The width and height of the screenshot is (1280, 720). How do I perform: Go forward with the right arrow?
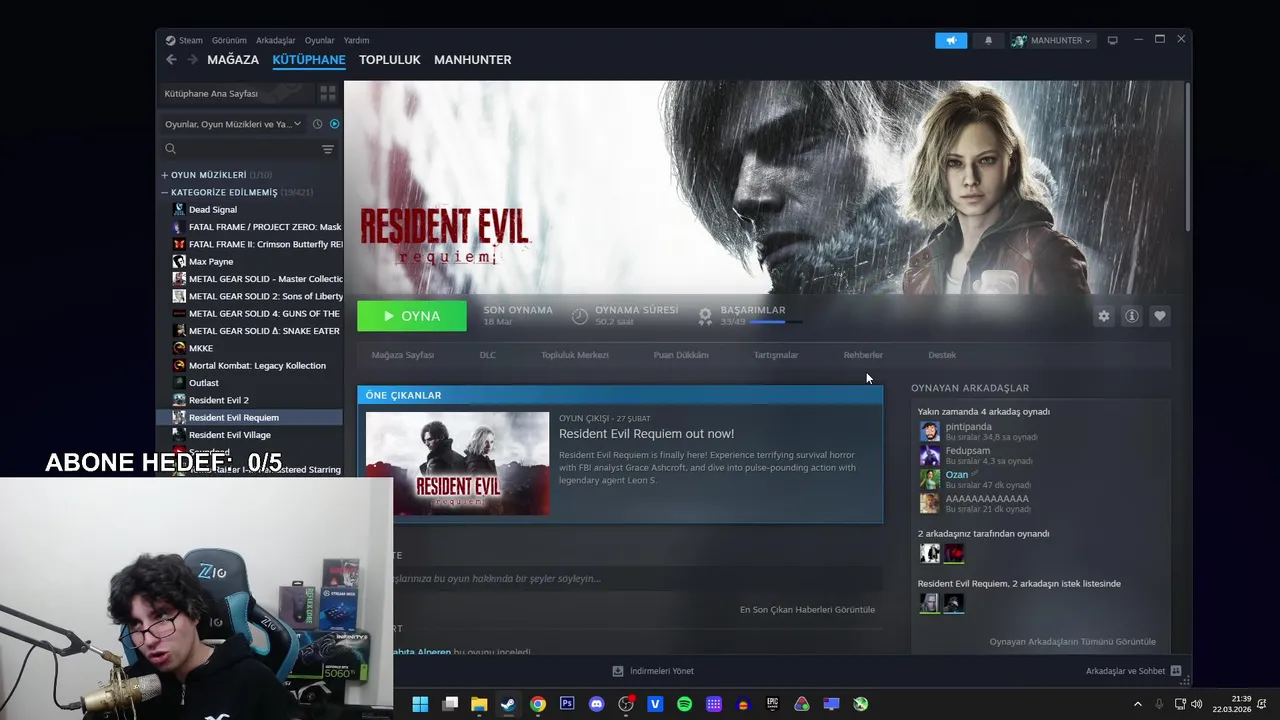click(x=192, y=60)
